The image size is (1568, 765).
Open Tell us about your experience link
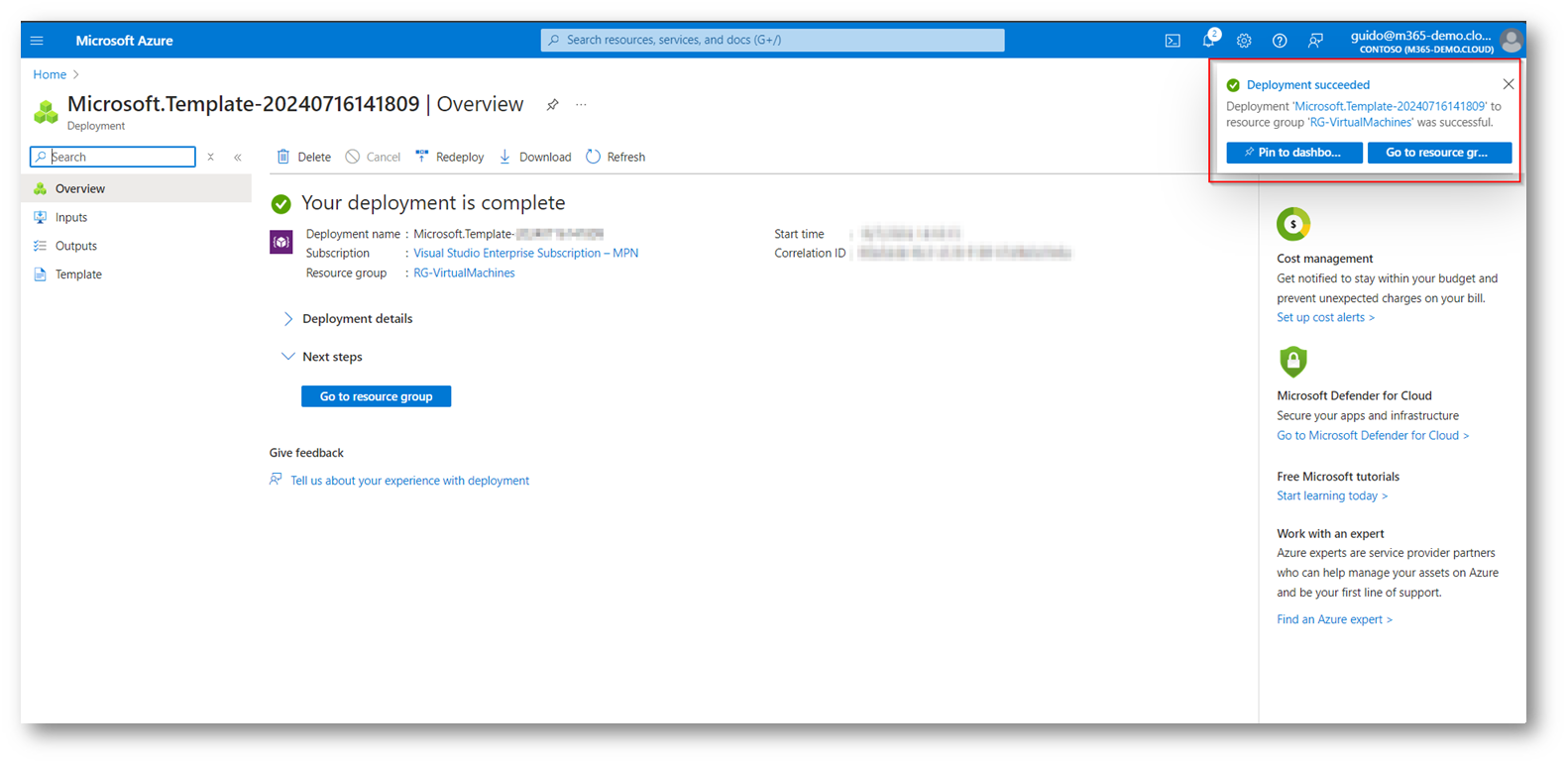[x=409, y=481]
